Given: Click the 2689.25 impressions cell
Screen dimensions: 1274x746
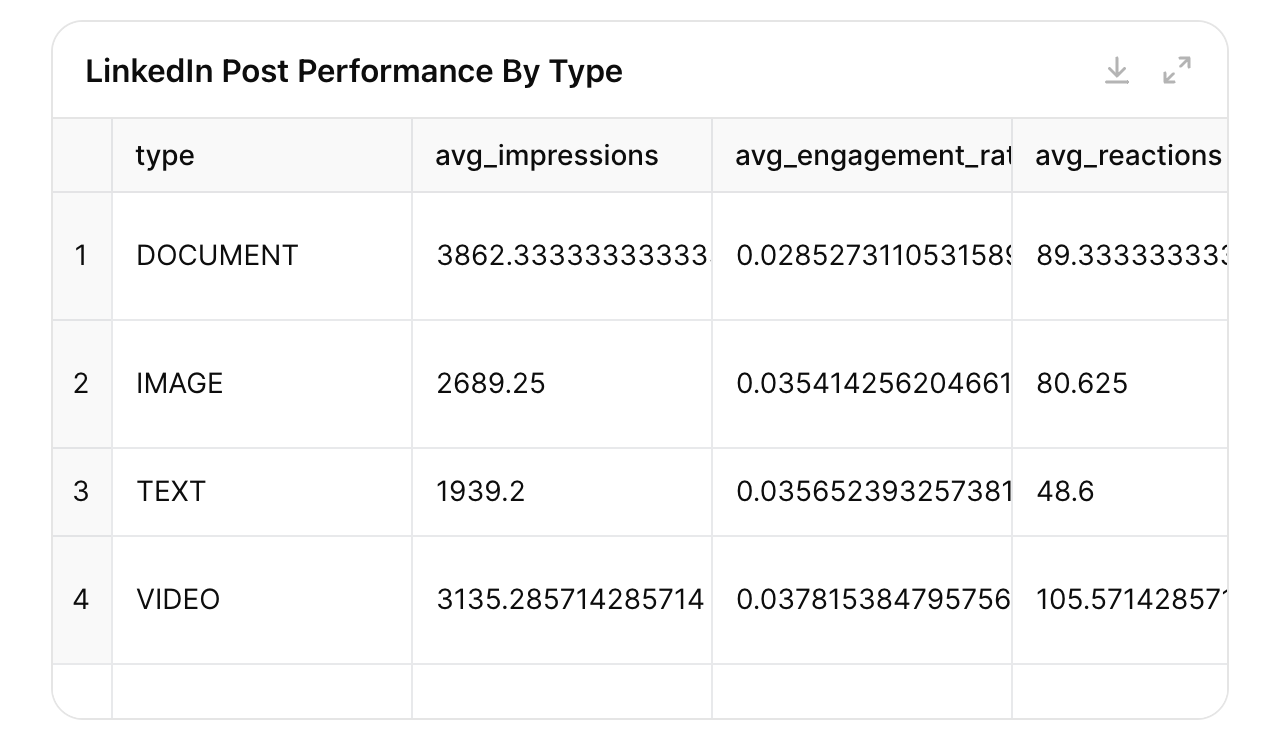Looking at the screenshot, I should click(x=491, y=384).
